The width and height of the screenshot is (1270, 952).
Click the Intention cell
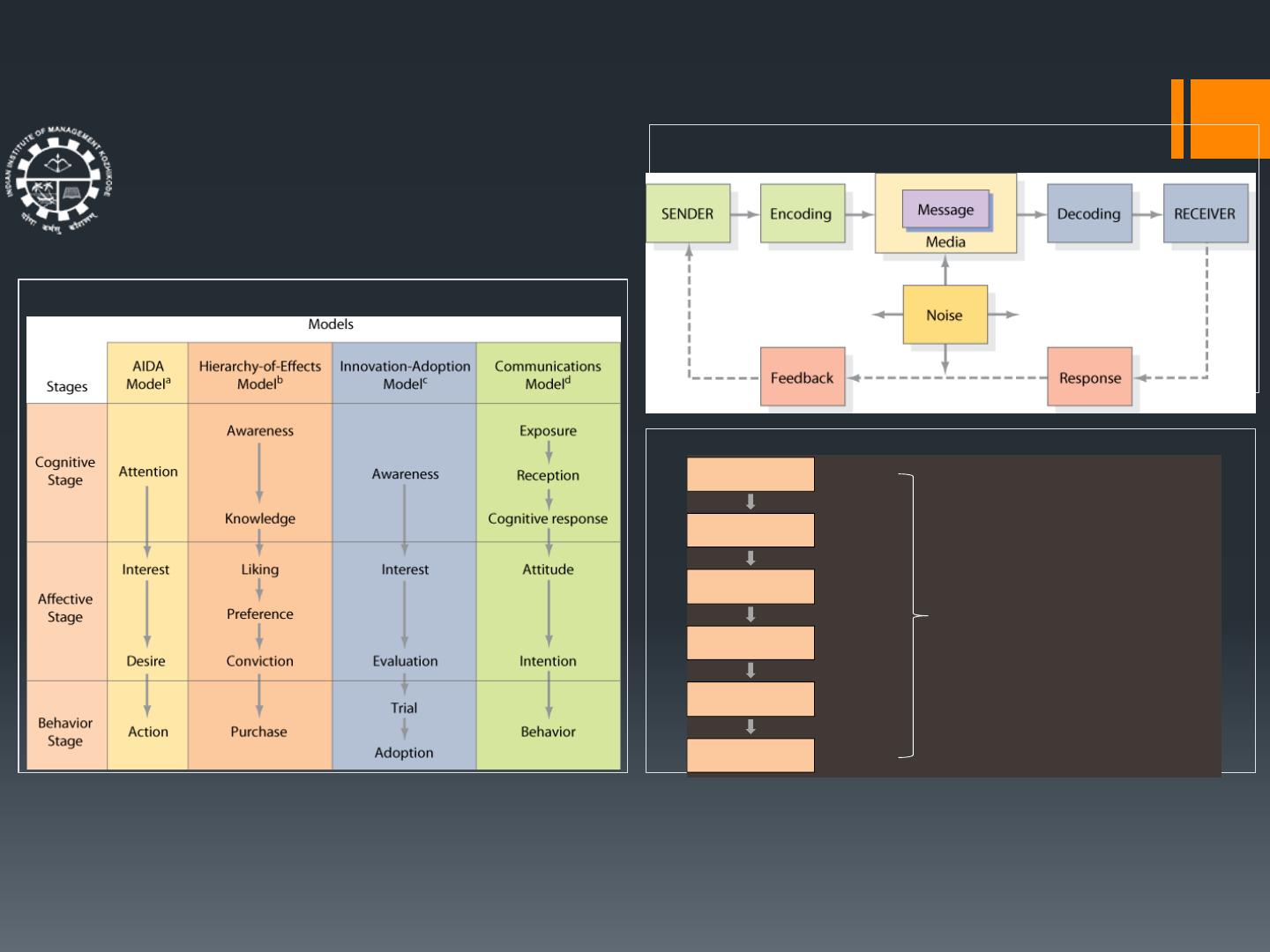[x=548, y=661]
